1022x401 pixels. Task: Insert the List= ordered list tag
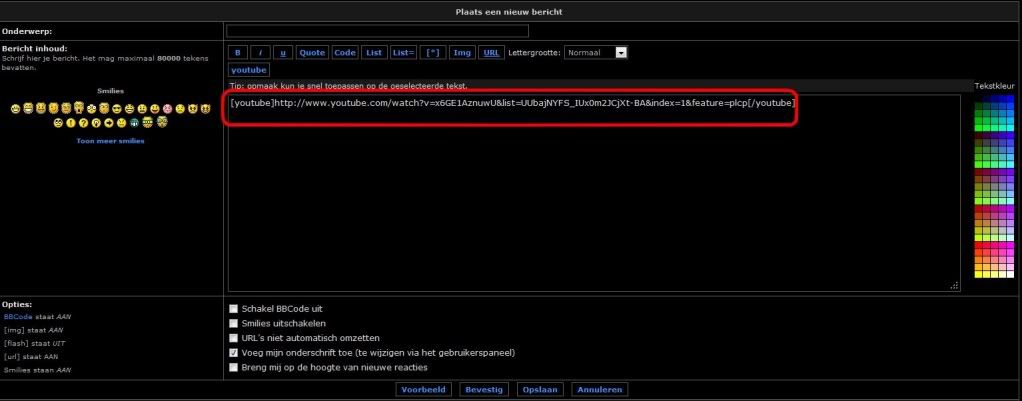[x=403, y=53]
